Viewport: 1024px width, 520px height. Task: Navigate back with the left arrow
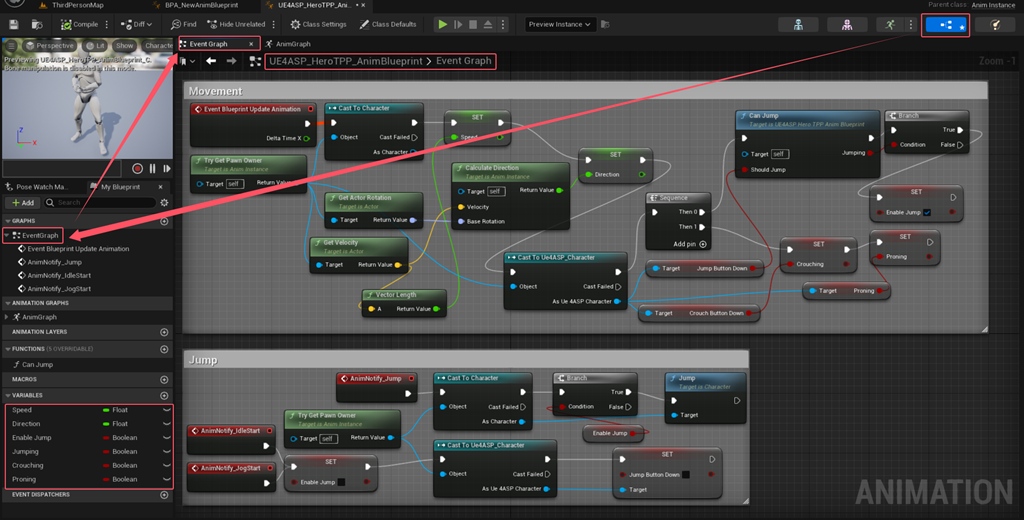point(211,61)
